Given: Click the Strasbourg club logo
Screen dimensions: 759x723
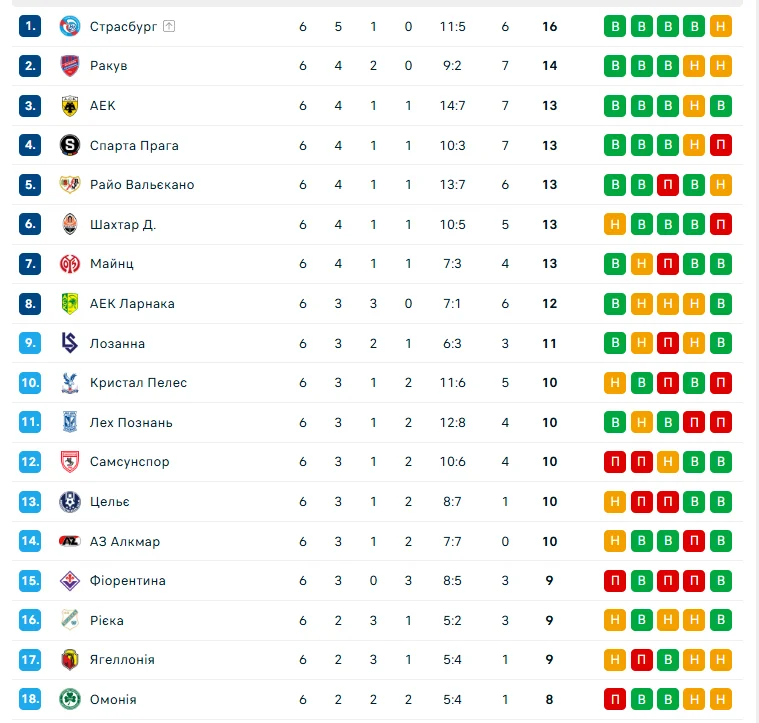Looking at the screenshot, I should click(x=69, y=26).
